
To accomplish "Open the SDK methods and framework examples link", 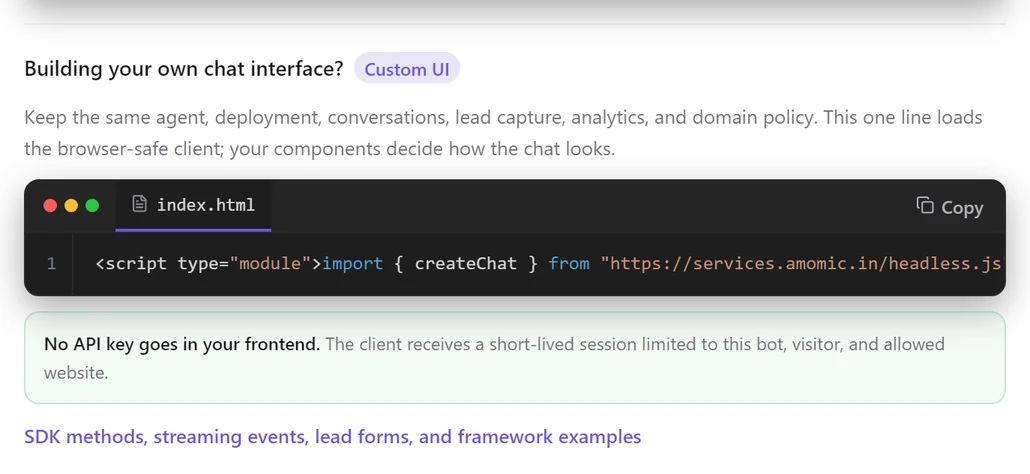I will 332,437.
